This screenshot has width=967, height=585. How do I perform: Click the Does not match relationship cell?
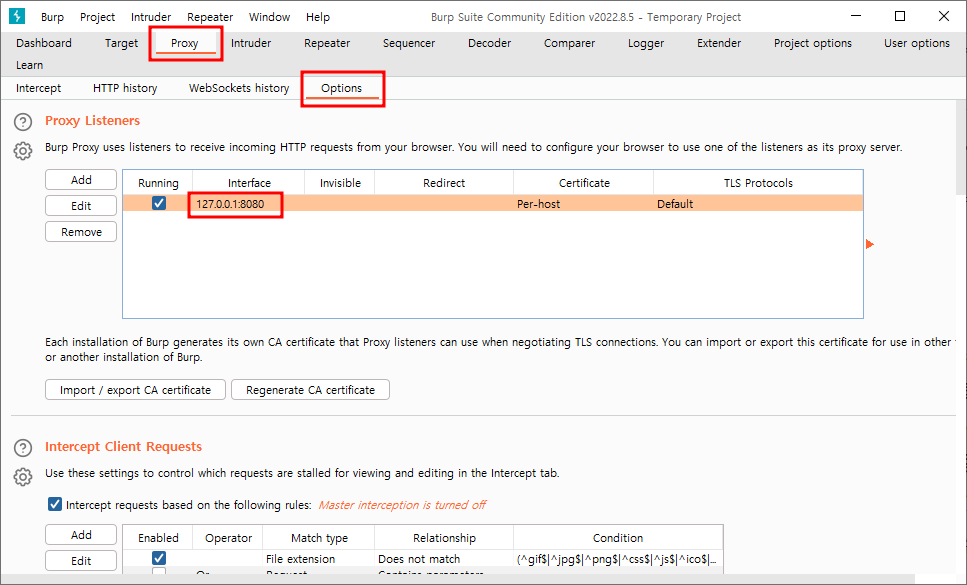click(444, 558)
